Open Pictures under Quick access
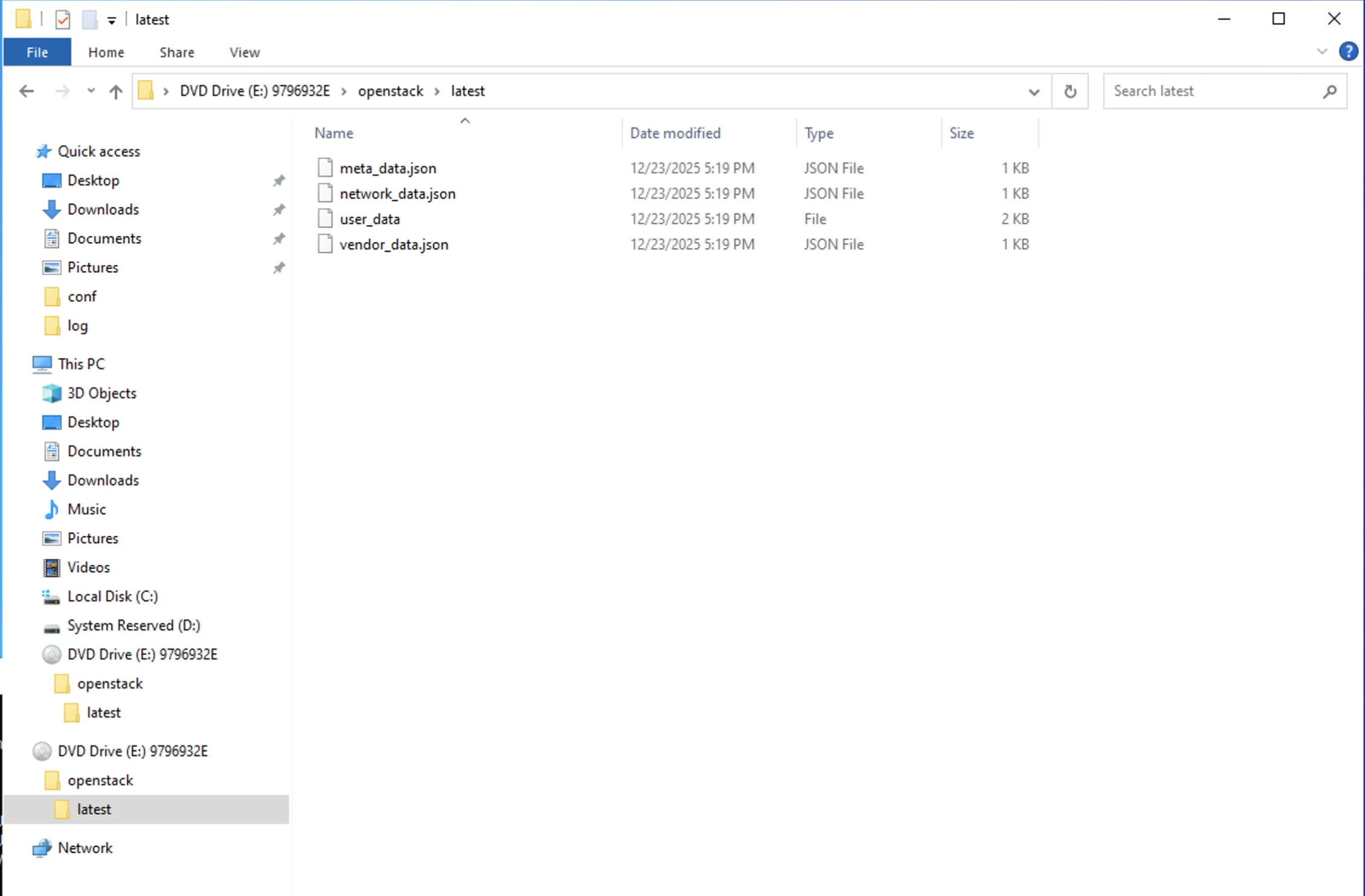The height and width of the screenshot is (896, 1365). click(93, 267)
